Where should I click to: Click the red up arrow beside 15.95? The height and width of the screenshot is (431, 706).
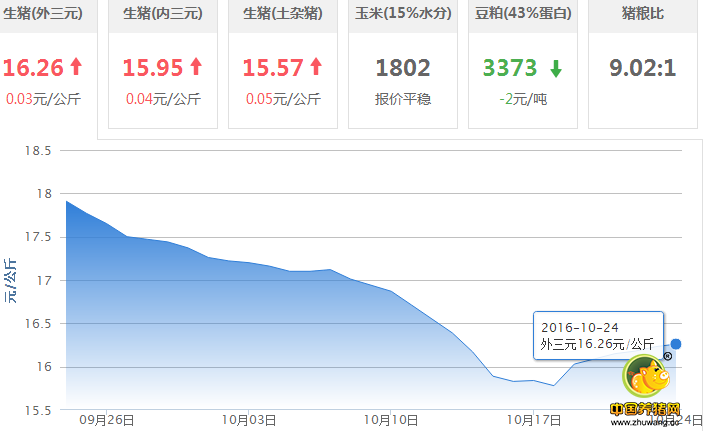click(x=196, y=68)
